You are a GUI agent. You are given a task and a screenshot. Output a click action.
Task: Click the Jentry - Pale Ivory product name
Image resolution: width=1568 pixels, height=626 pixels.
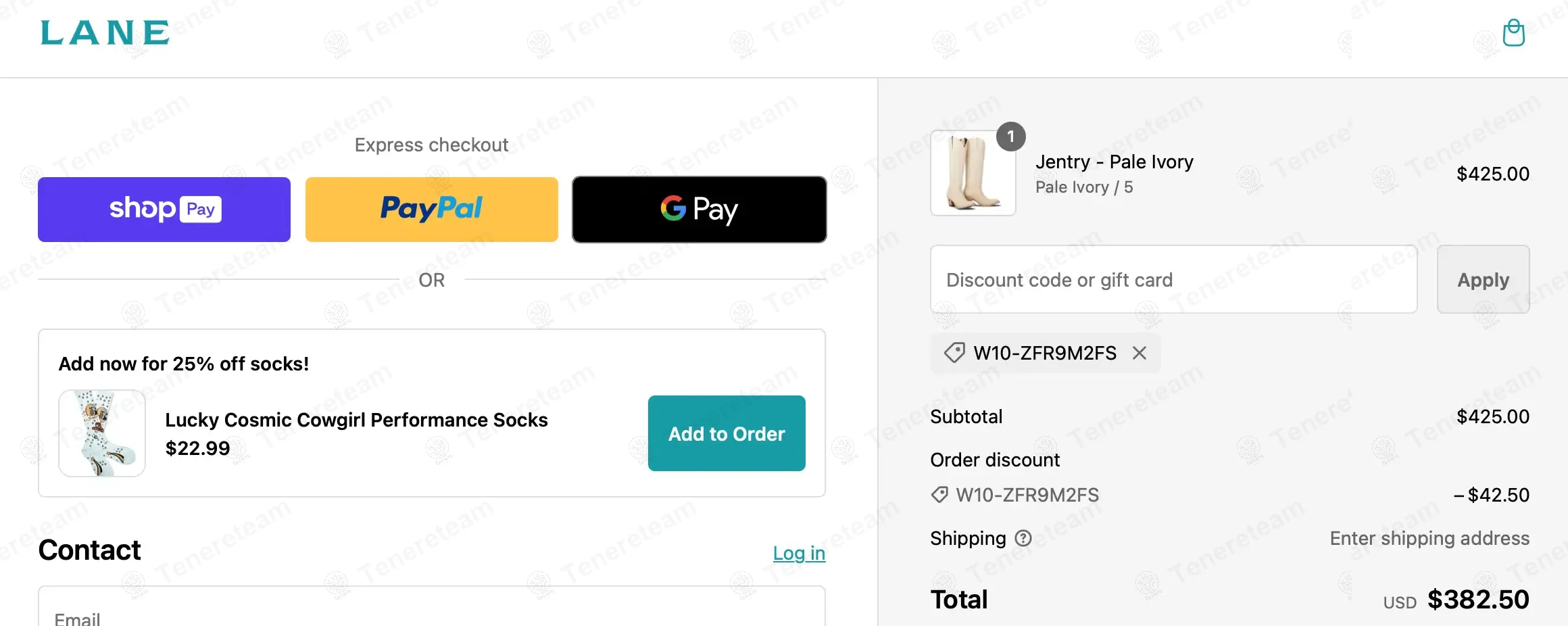[x=1114, y=162]
